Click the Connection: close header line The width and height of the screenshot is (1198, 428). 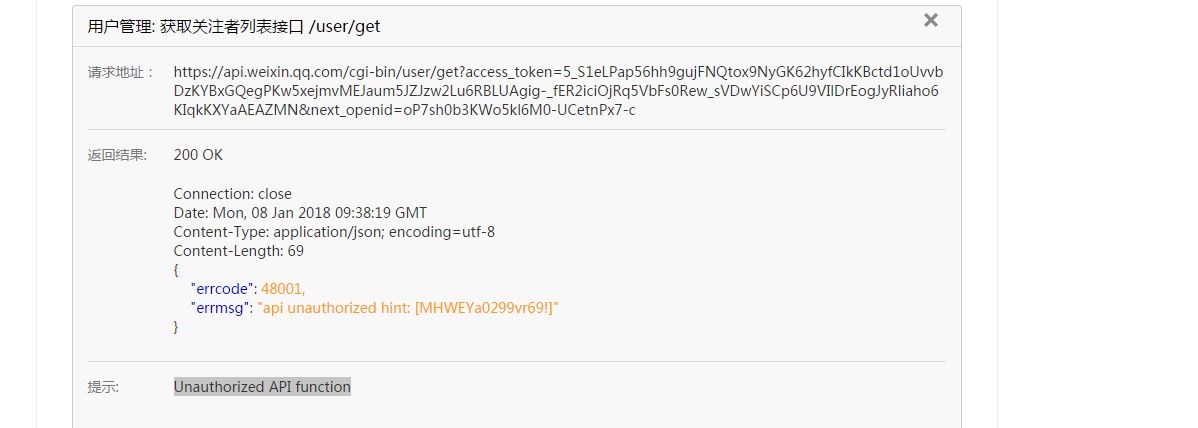232,194
